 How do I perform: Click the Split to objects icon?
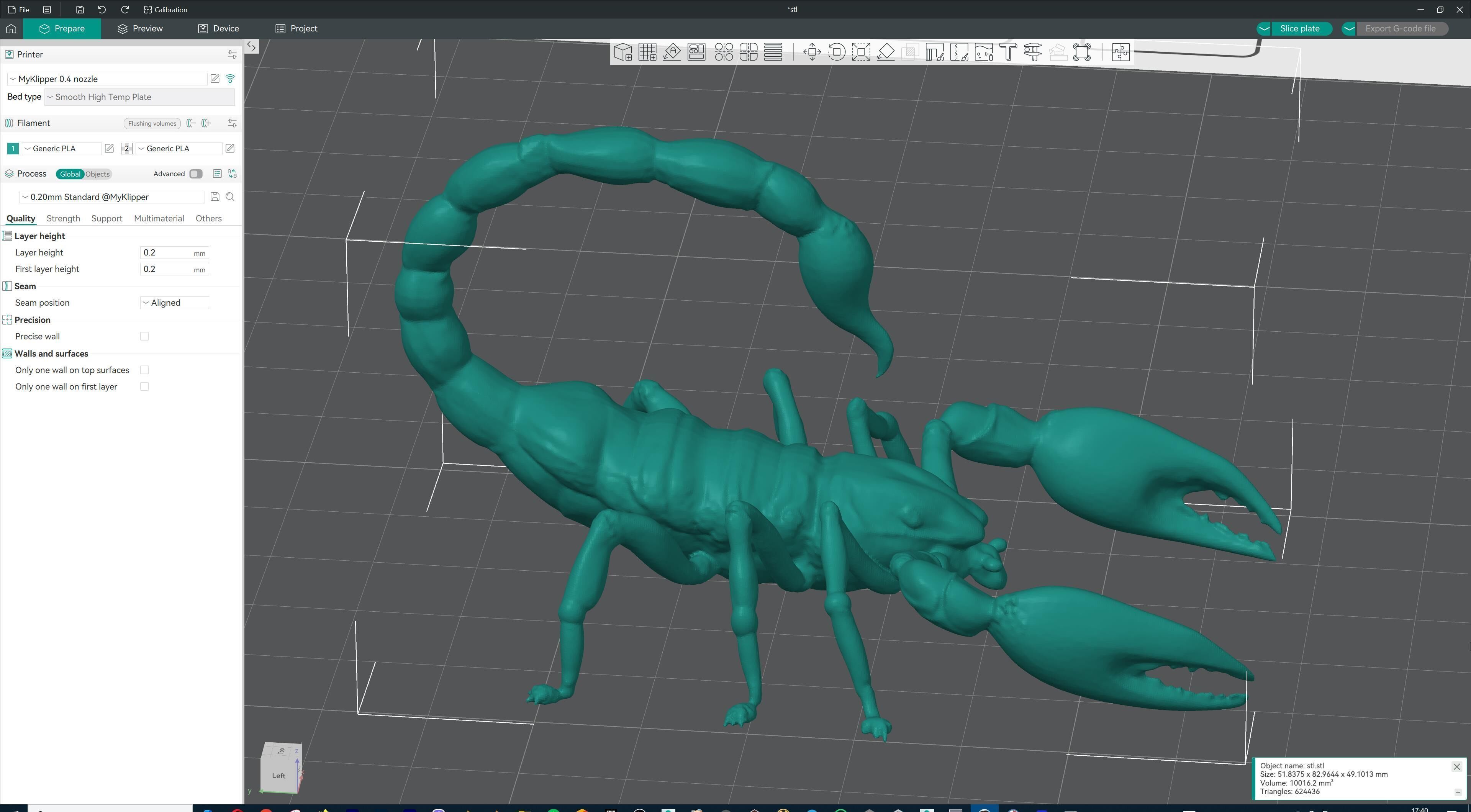[724, 52]
